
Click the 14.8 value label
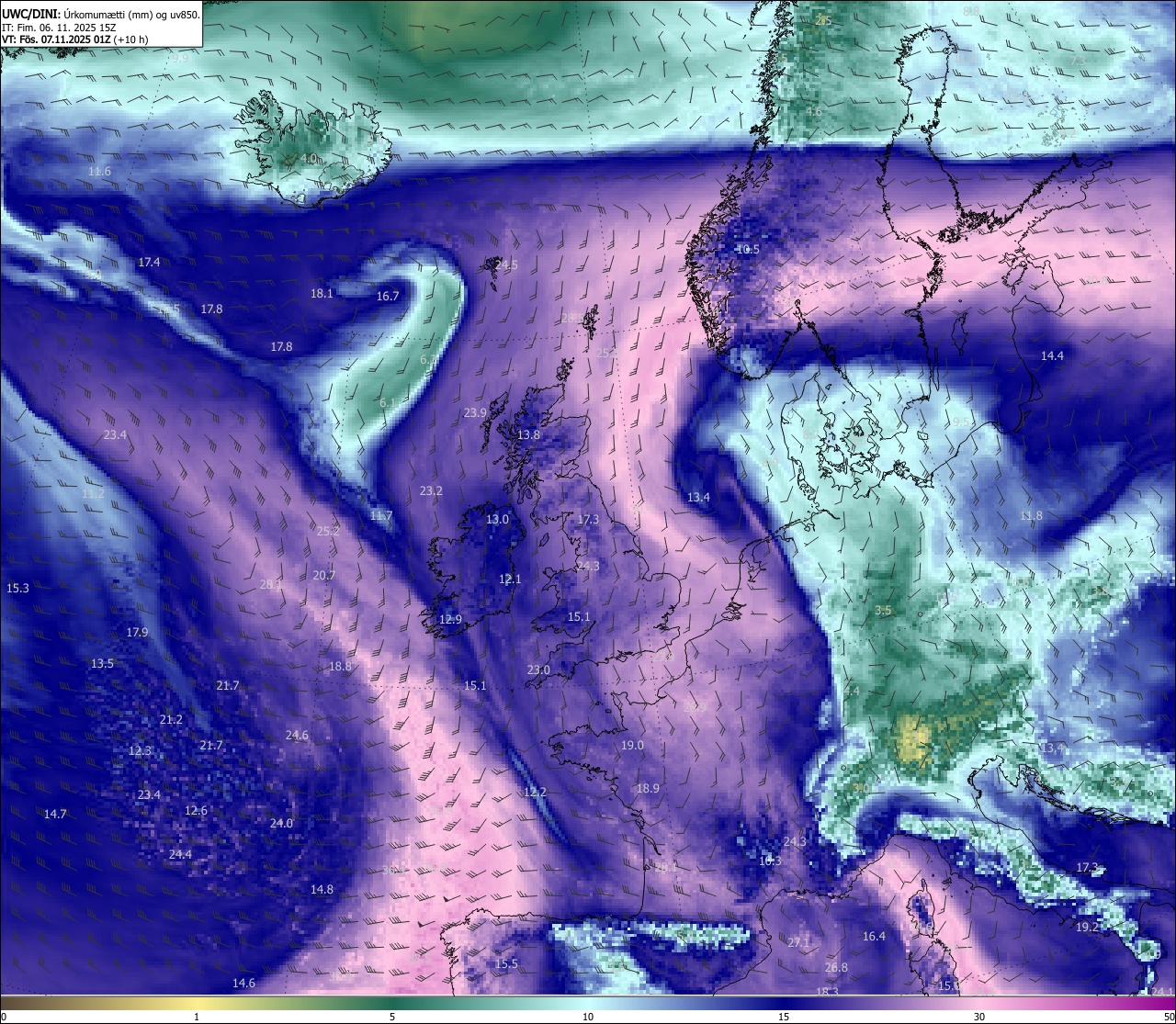tap(322, 890)
